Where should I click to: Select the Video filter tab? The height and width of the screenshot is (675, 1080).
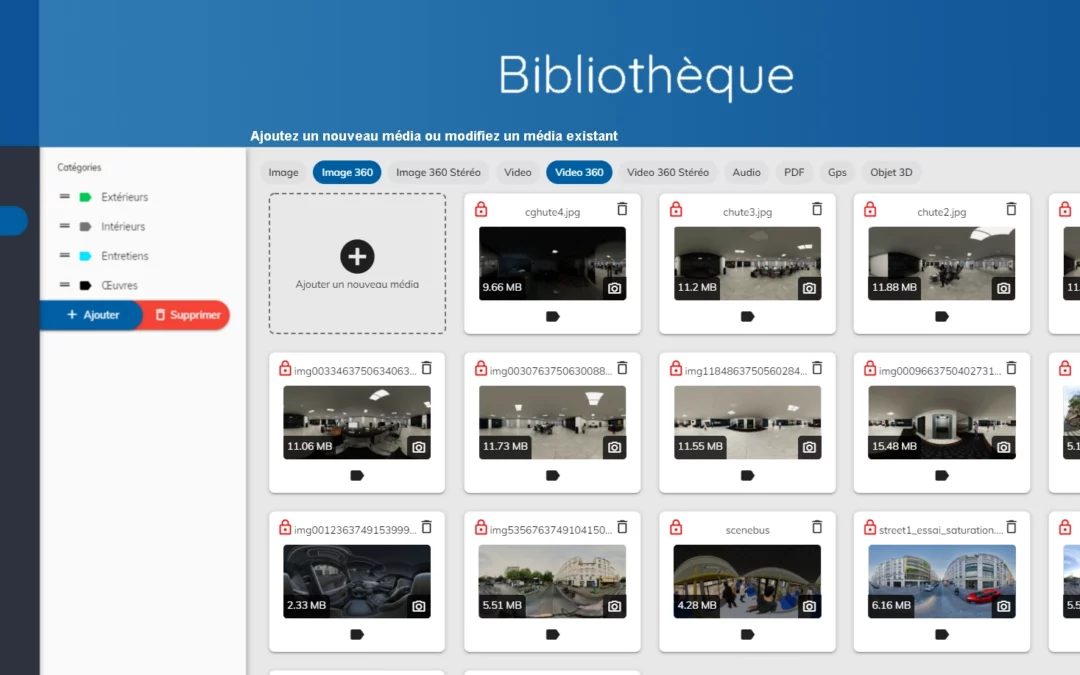coord(517,172)
